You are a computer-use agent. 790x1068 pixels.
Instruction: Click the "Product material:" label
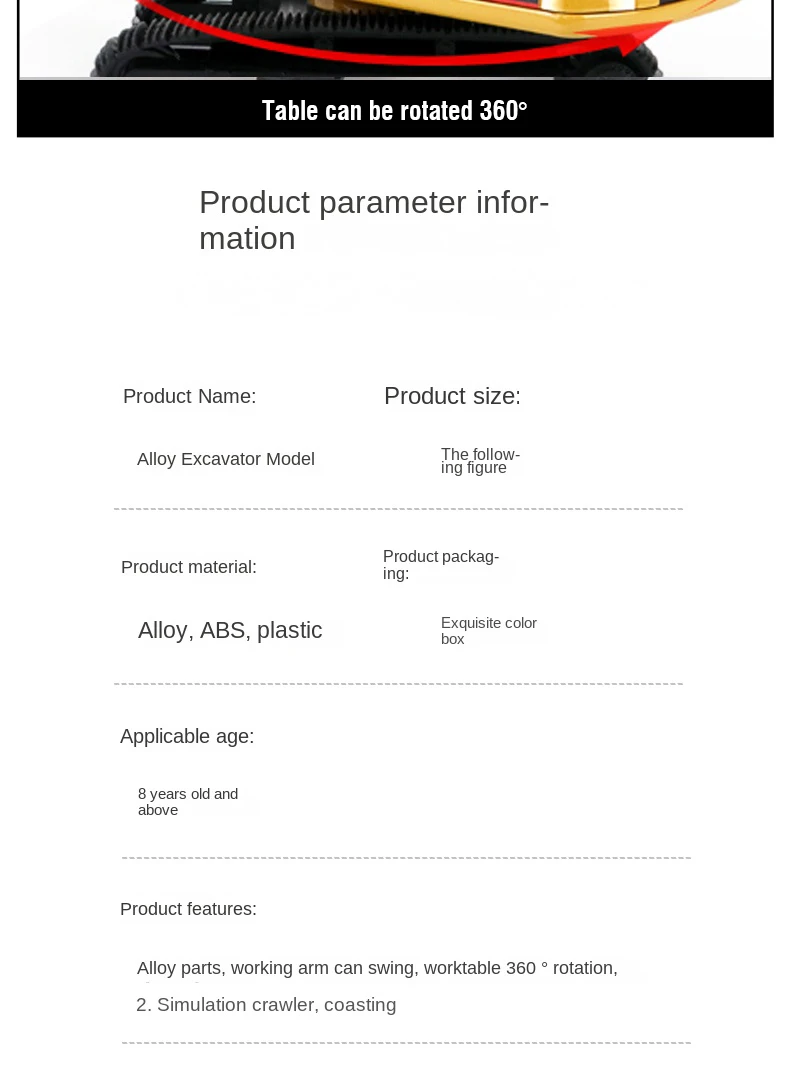click(188, 567)
